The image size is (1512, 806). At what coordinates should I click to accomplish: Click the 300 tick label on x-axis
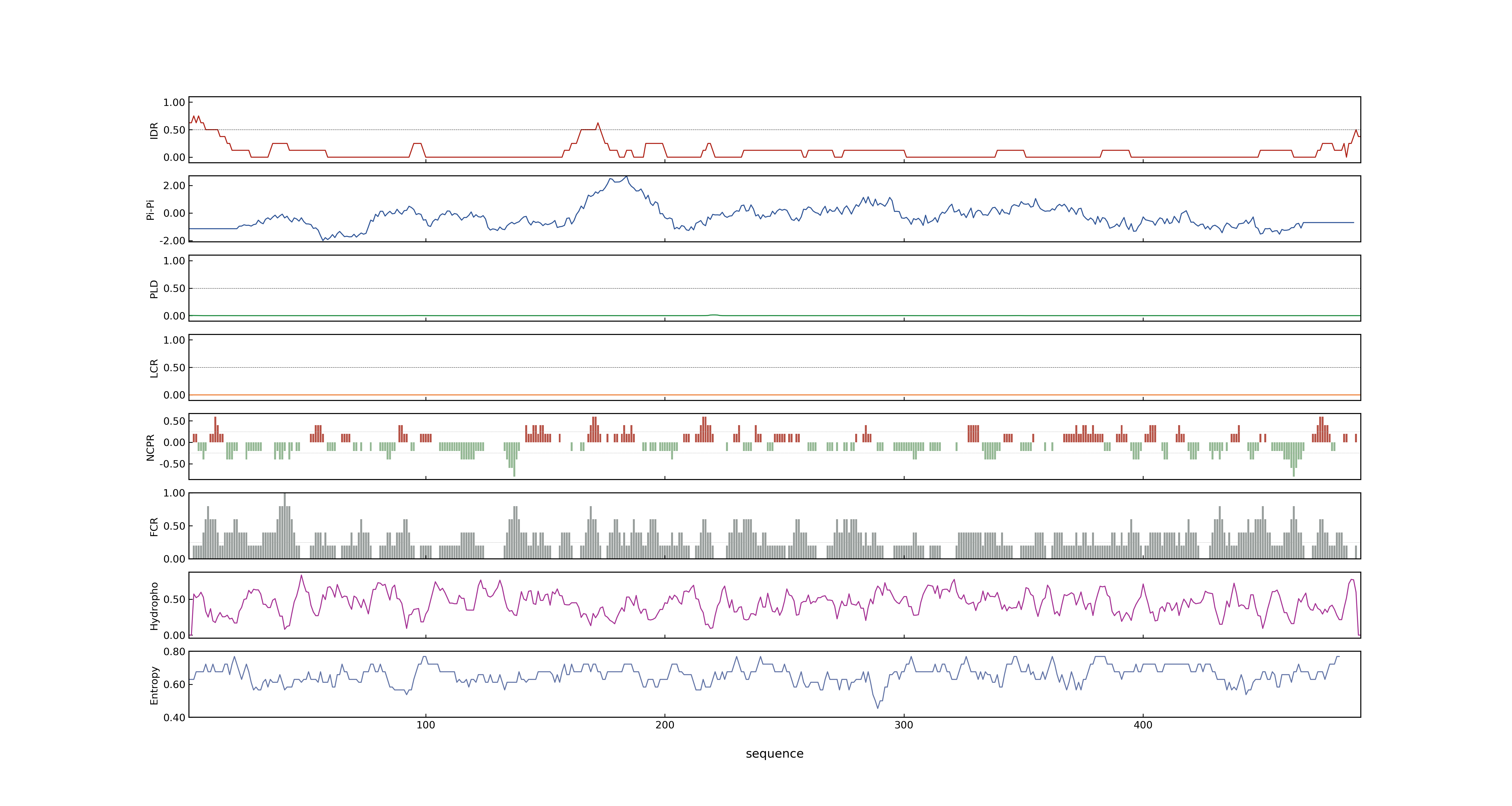pos(904,725)
